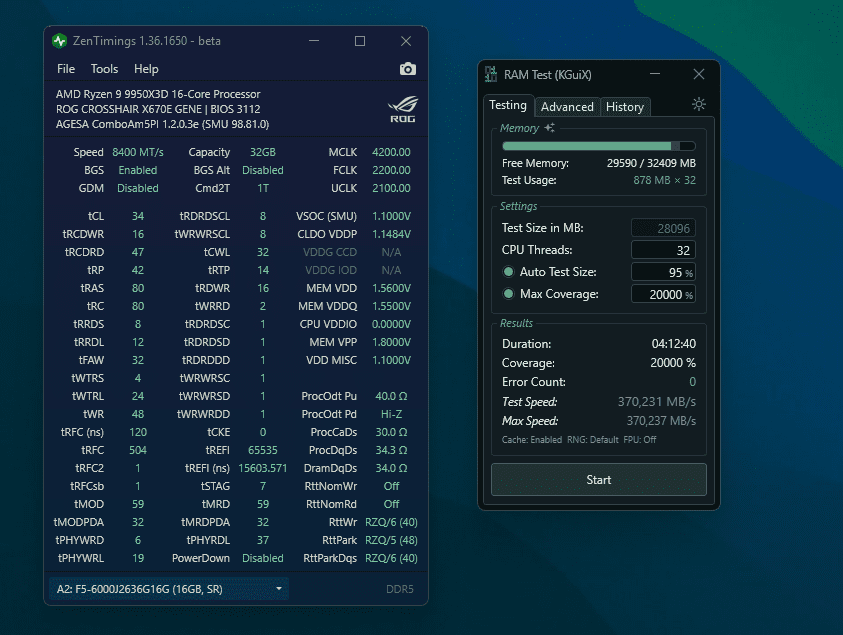This screenshot has height=635, width=843.
Task: Maximize the ZenTimings window
Action: coord(360,41)
